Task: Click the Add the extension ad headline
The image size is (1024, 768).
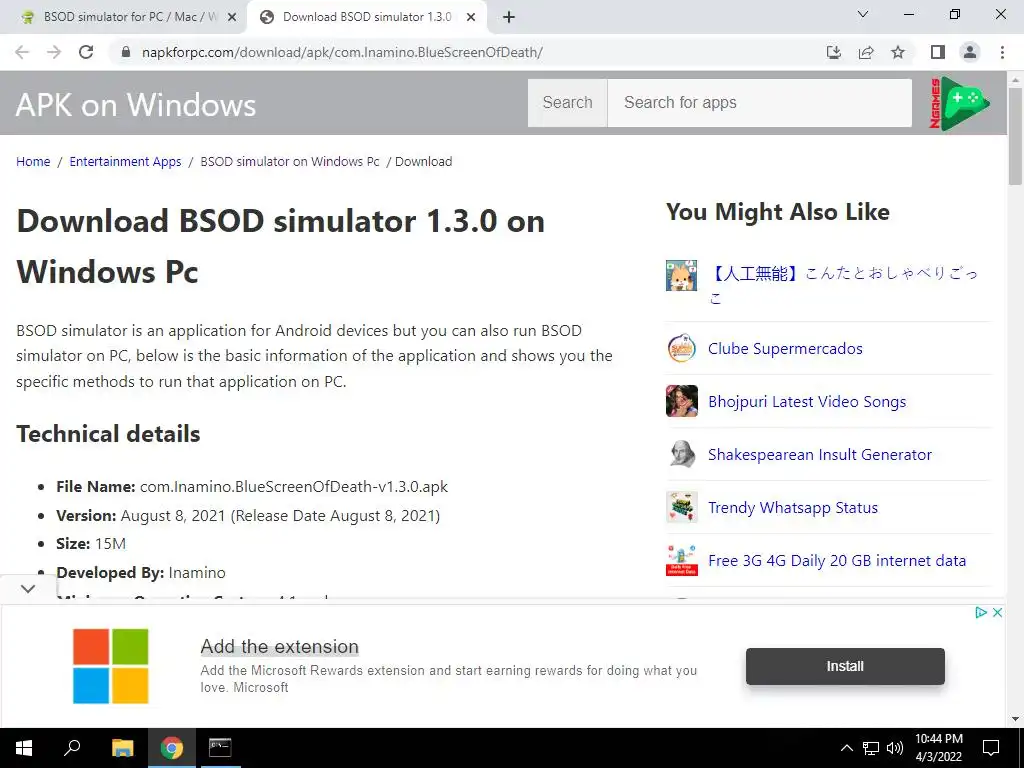Action: (280, 647)
